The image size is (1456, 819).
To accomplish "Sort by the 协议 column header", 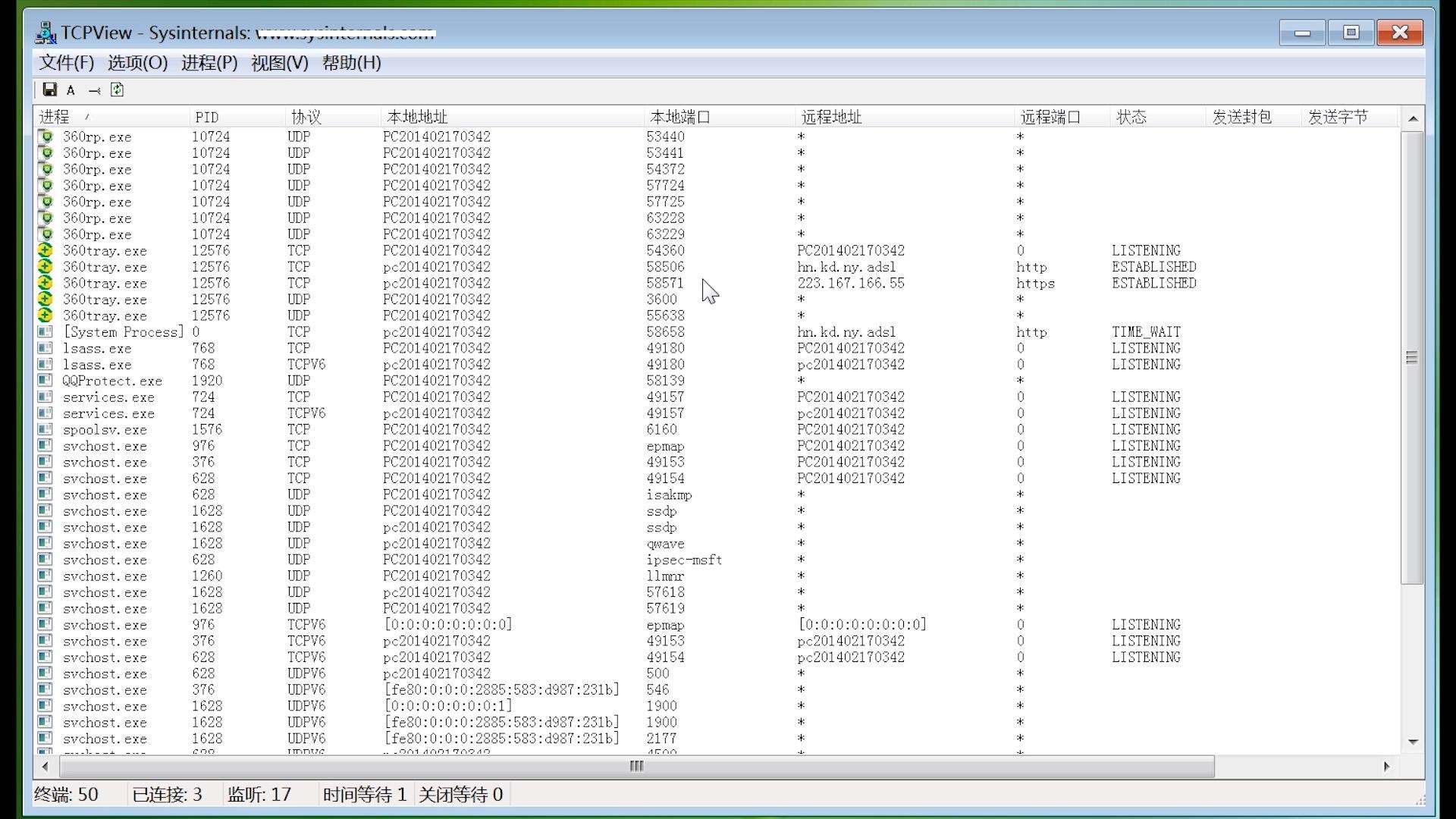I will [333, 117].
